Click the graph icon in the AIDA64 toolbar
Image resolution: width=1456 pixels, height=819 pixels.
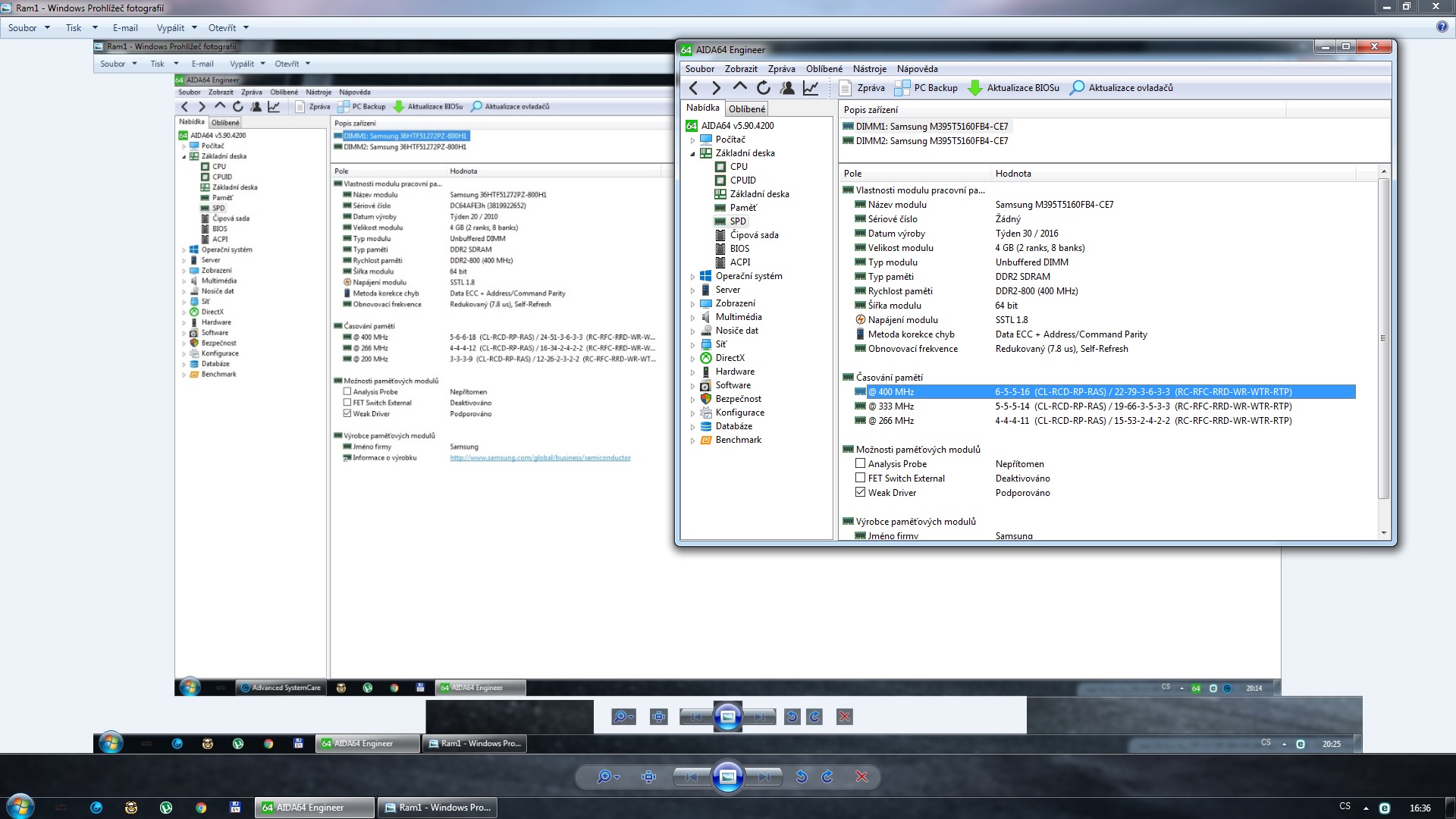811,88
